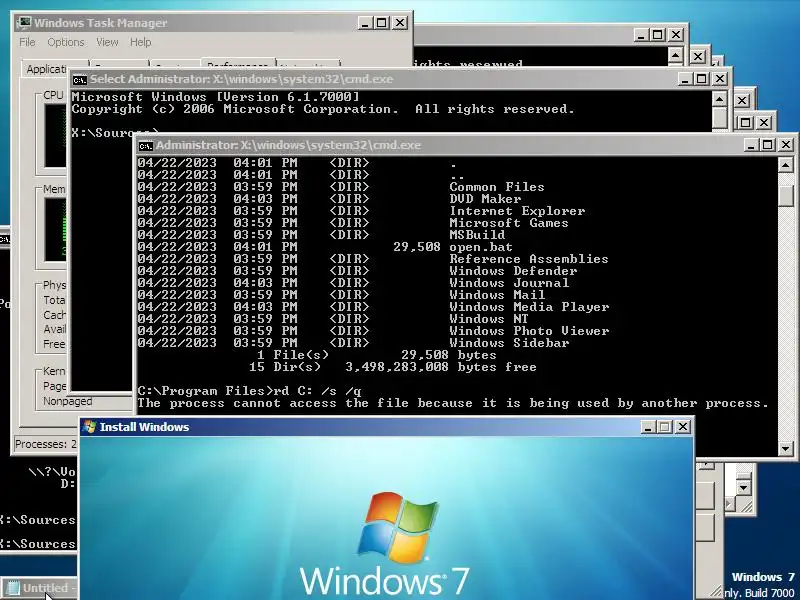Click the 'Internet Explorer' directory entry
The width and height of the screenshot is (800, 600).
tap(517, 211)
